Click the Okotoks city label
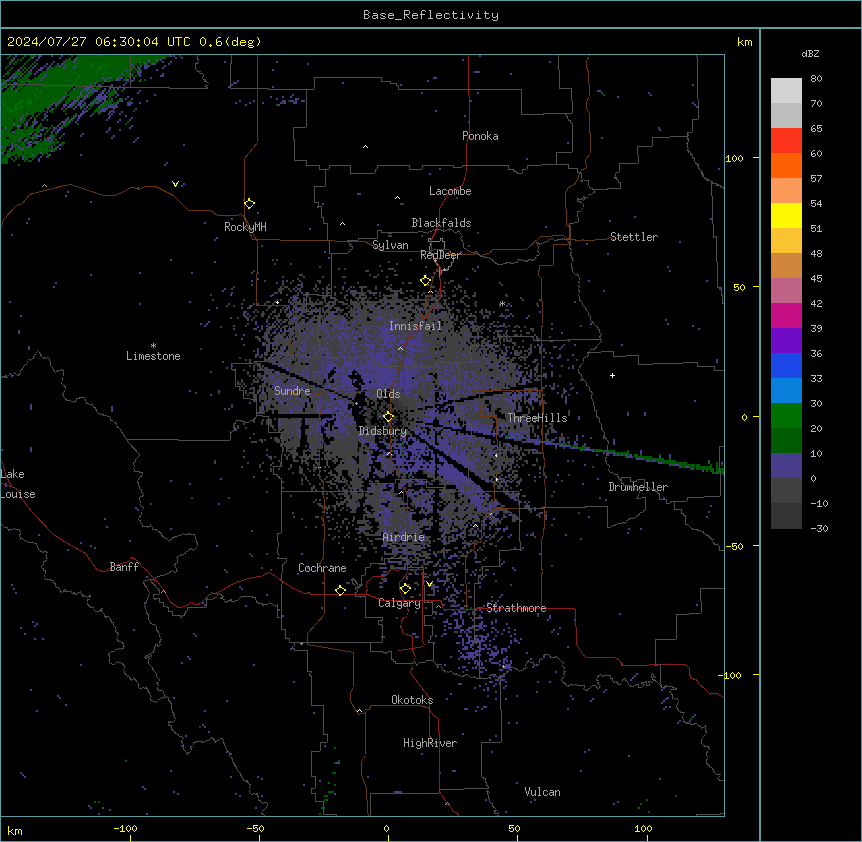 [412, 700]
